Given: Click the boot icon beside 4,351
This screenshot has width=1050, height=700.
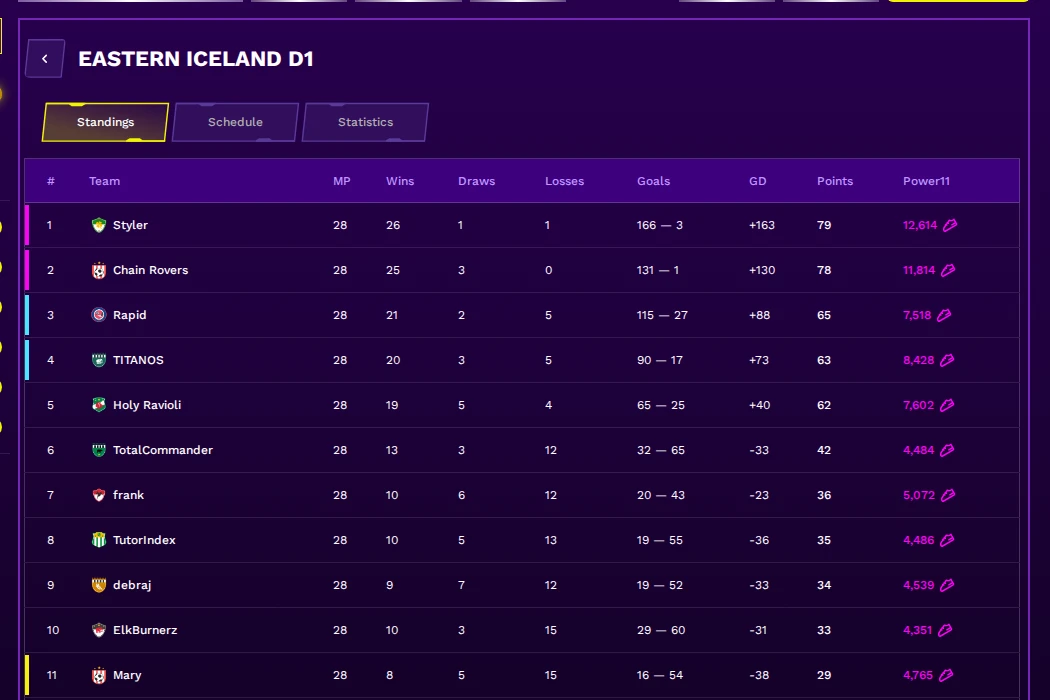Looking at the screenshot, I should [x=945, y=630].
